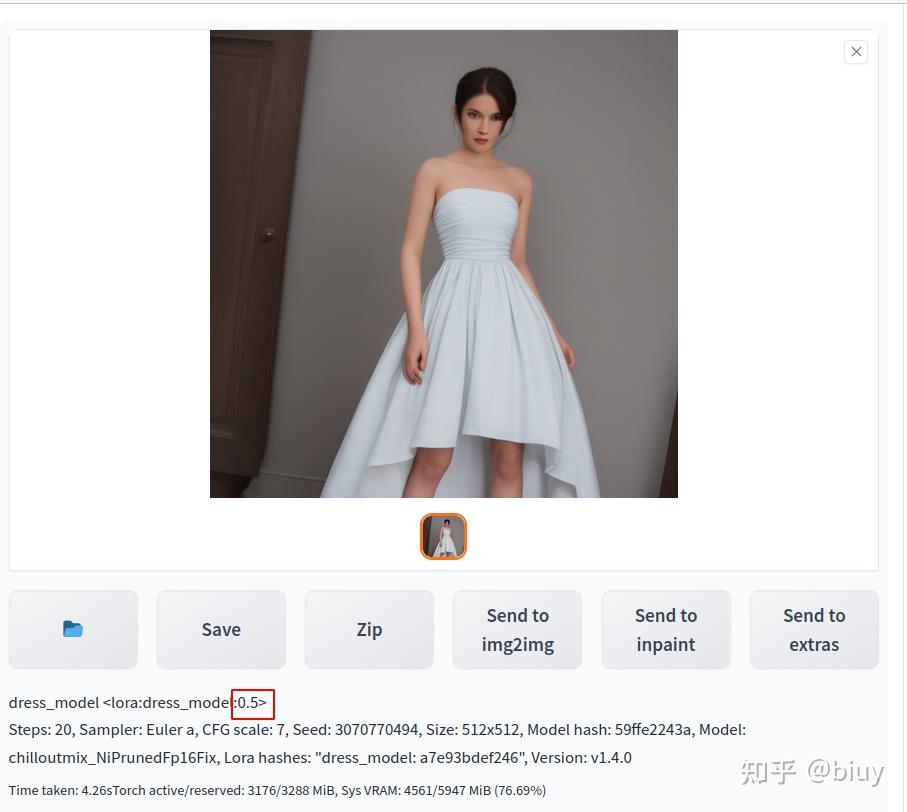Send image to img2img
The height and width of the screenshot is (812, 907).
tap(518, 629)
